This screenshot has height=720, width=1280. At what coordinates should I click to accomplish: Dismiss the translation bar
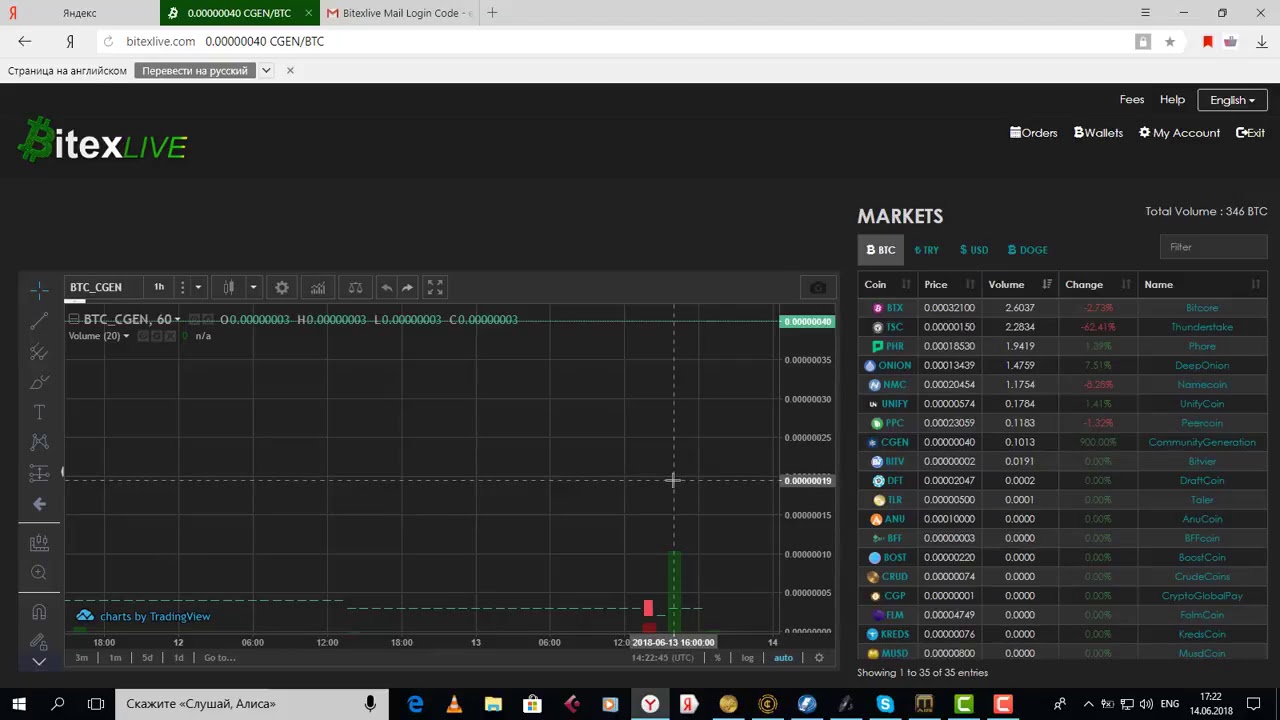click(290, 71)
